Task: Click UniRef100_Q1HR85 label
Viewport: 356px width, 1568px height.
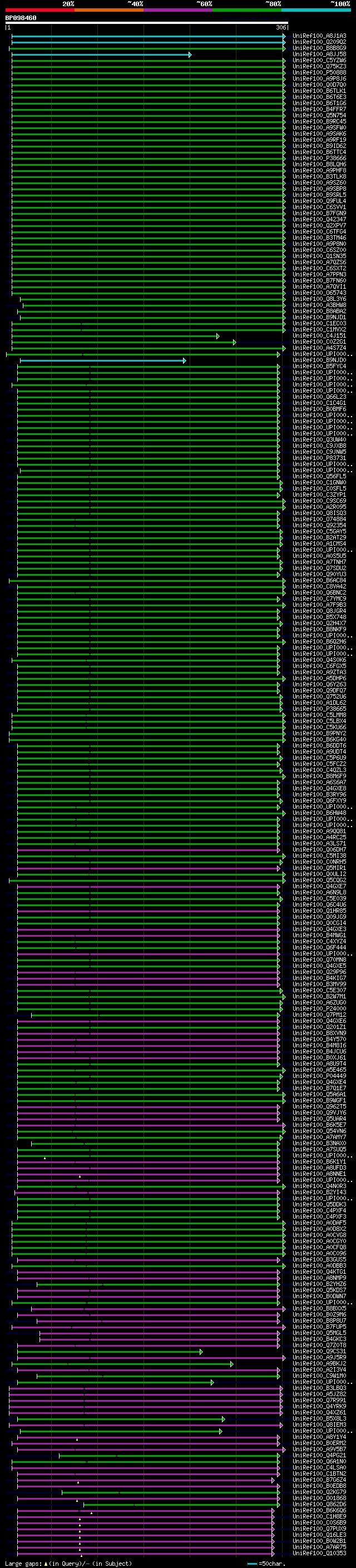Action: [319, 911]
